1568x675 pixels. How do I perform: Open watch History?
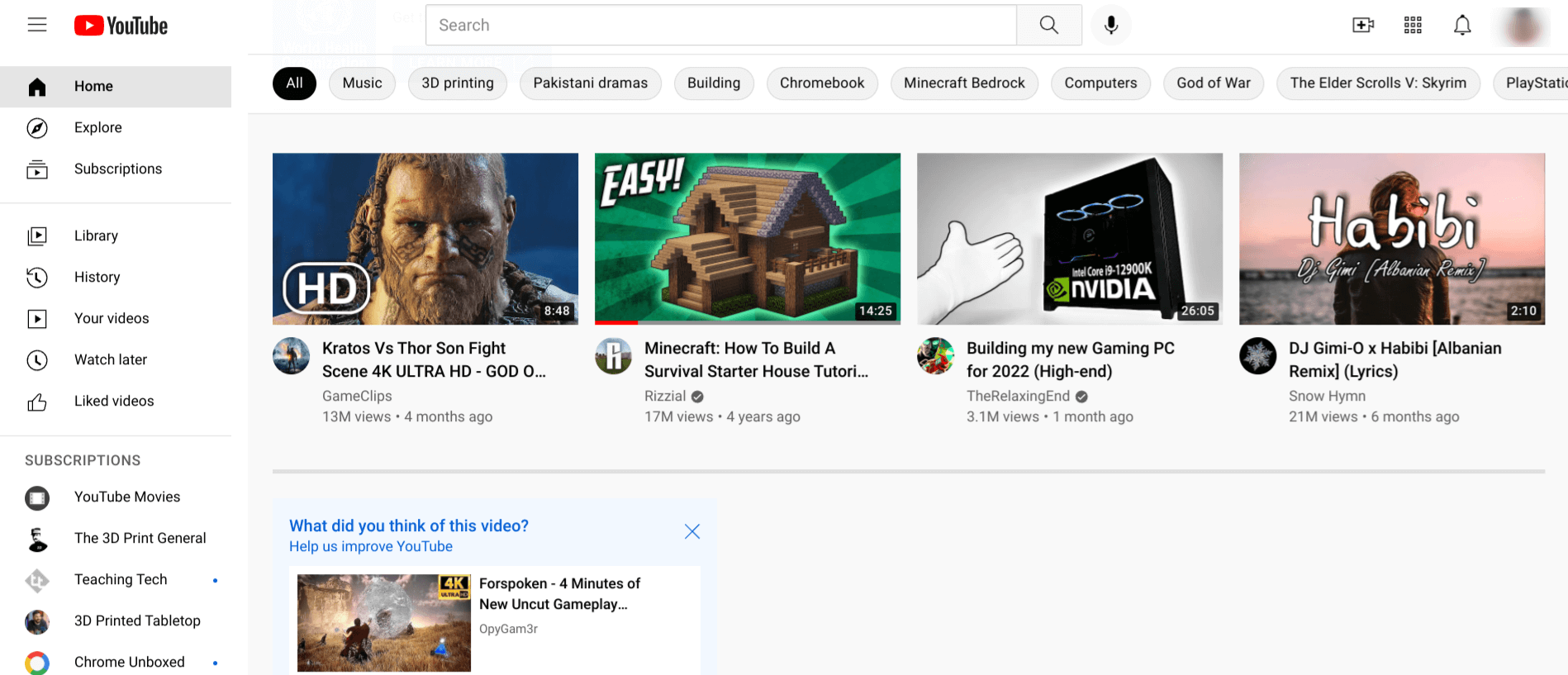click(116, 278)
